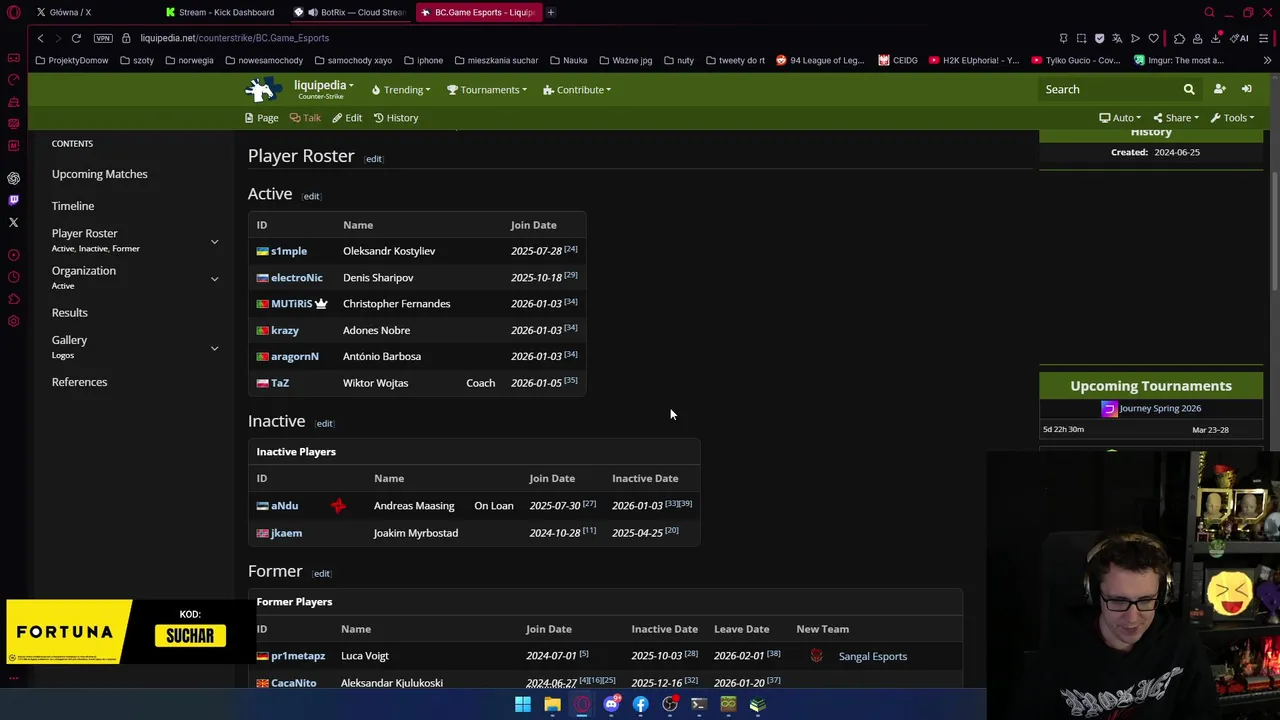Open settings gear in Opera sidebar
The height and width of the screenshot is (720, 1280).
pyautogui.click(x=13, y=321)
